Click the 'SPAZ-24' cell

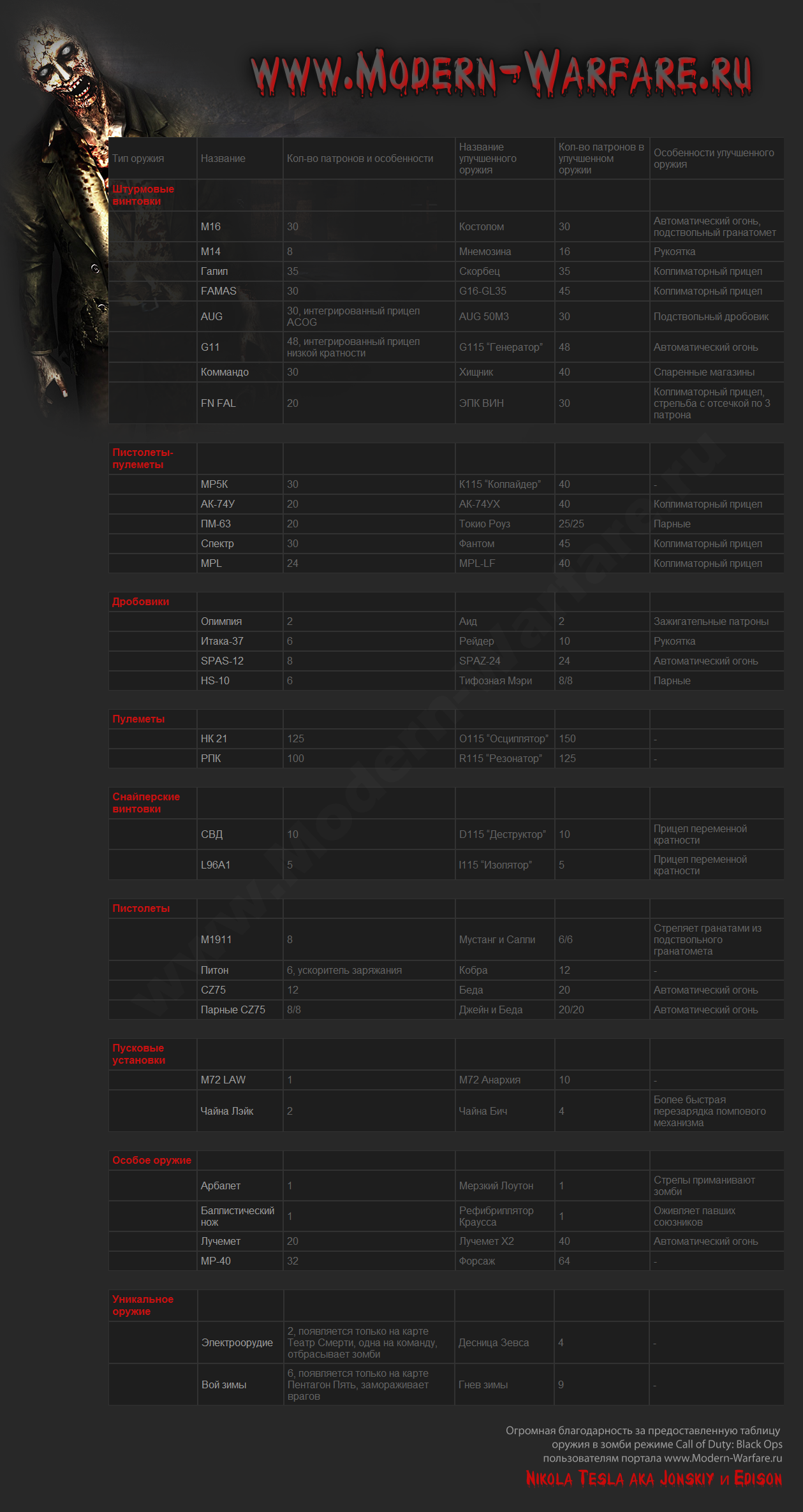click(505, 661)
